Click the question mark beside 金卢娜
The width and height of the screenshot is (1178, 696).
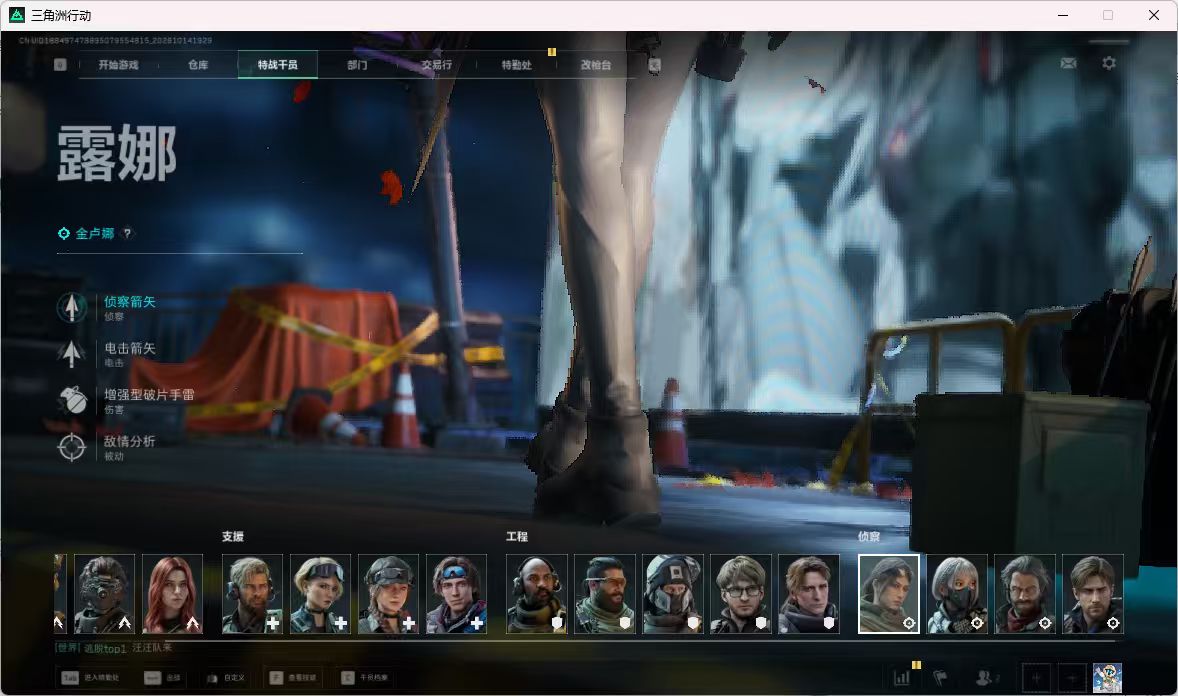coord(127,234)
